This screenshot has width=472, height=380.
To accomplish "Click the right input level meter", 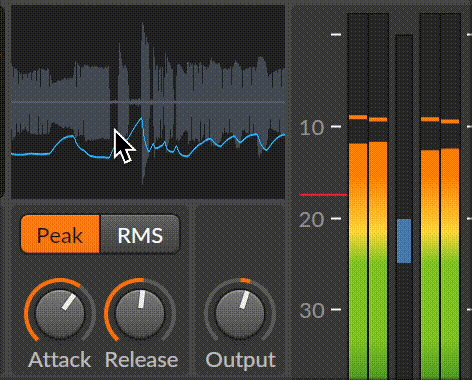I will click(x=379, y=196).
